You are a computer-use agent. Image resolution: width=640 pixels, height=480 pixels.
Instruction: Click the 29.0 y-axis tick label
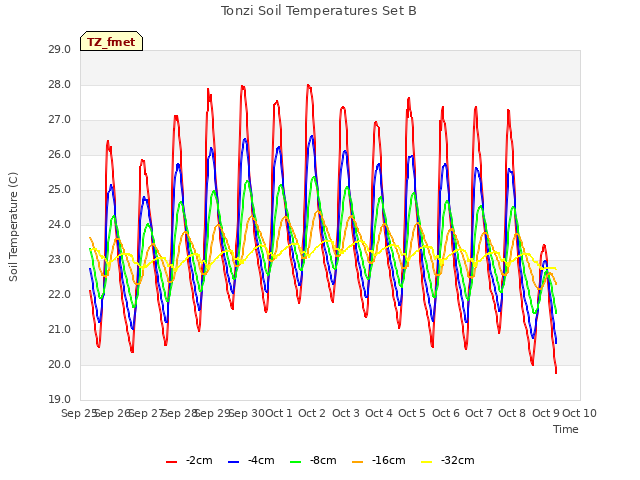point(60,50)
